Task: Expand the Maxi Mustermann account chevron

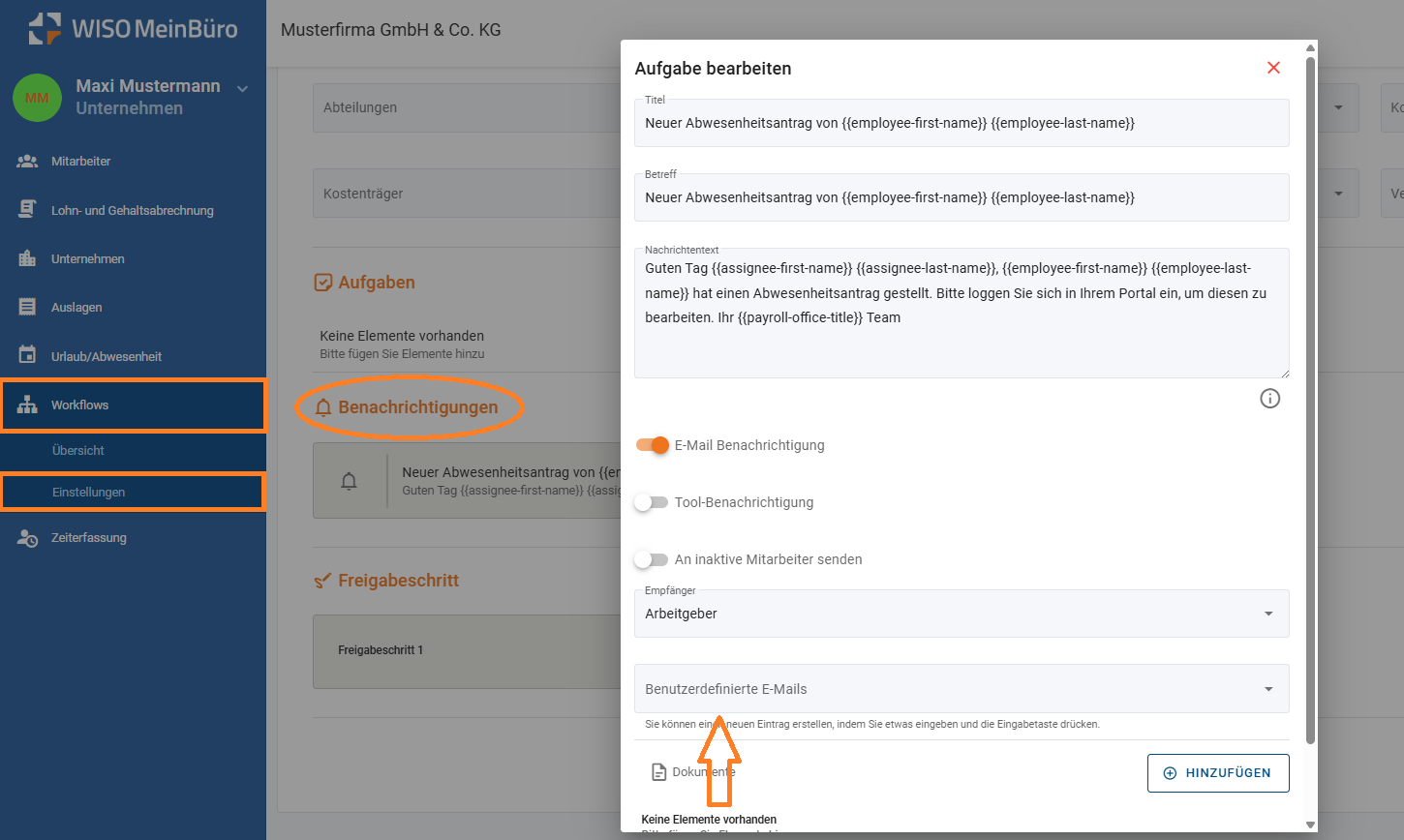Action: pyautogui.click(x=242, y=89)
